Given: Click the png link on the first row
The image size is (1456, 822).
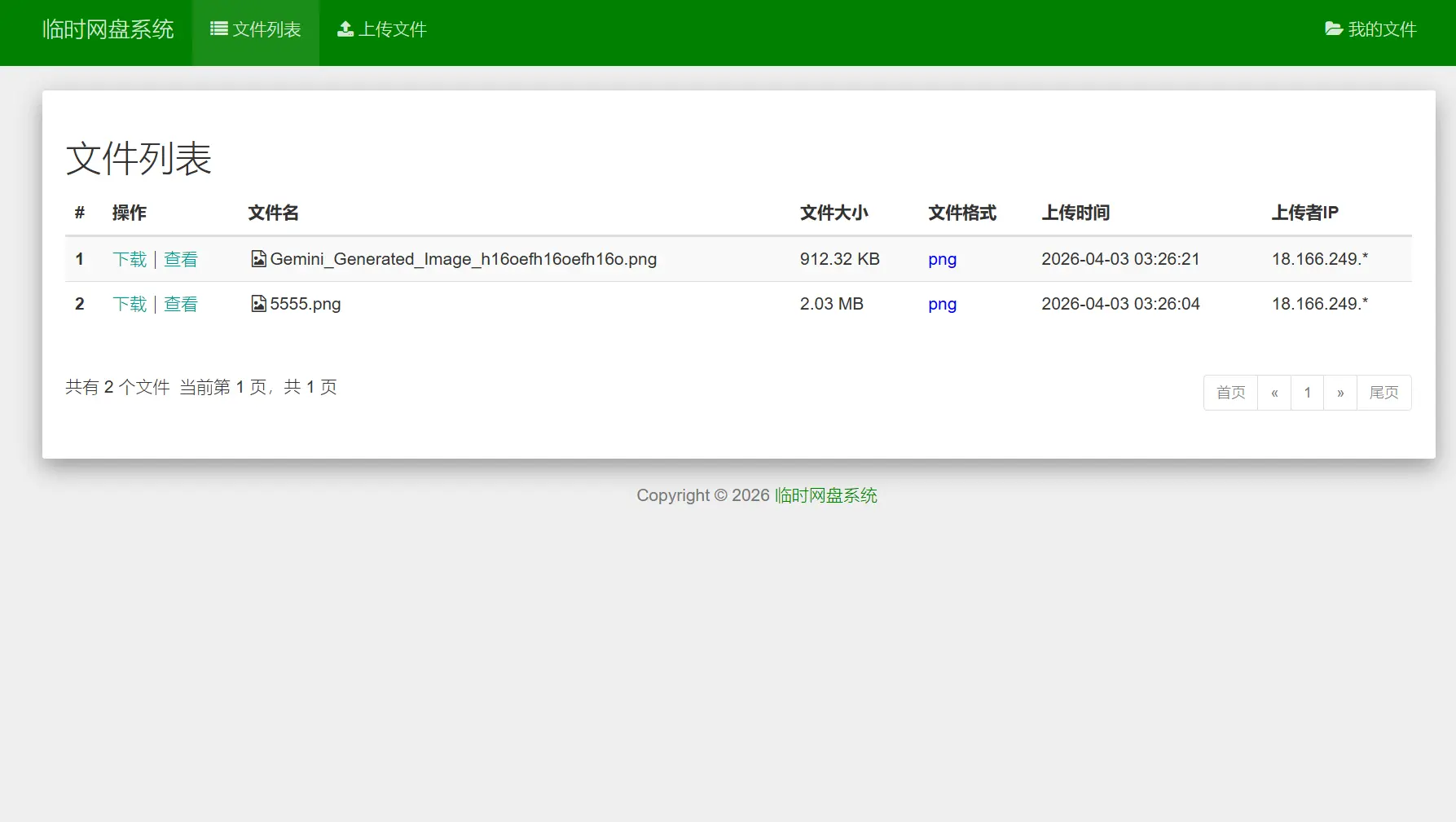Looking at the screenshot, I should (x=941, y=258).
